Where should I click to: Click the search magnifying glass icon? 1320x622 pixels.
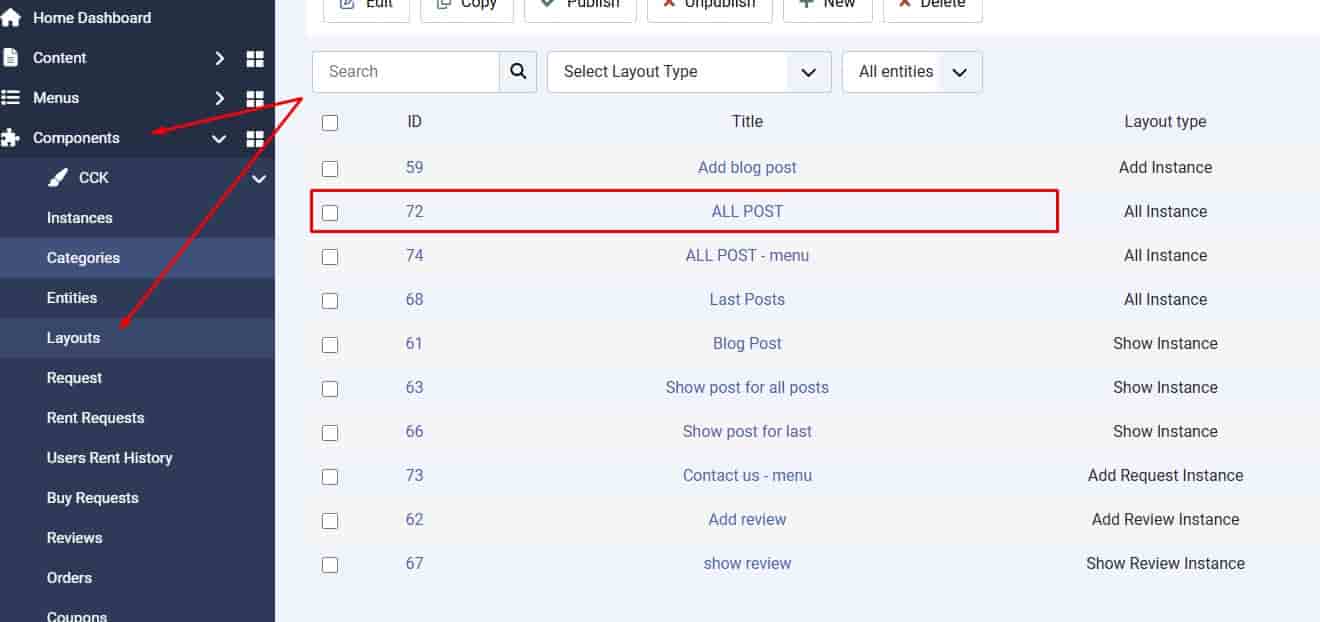click(x=518, y=72)
